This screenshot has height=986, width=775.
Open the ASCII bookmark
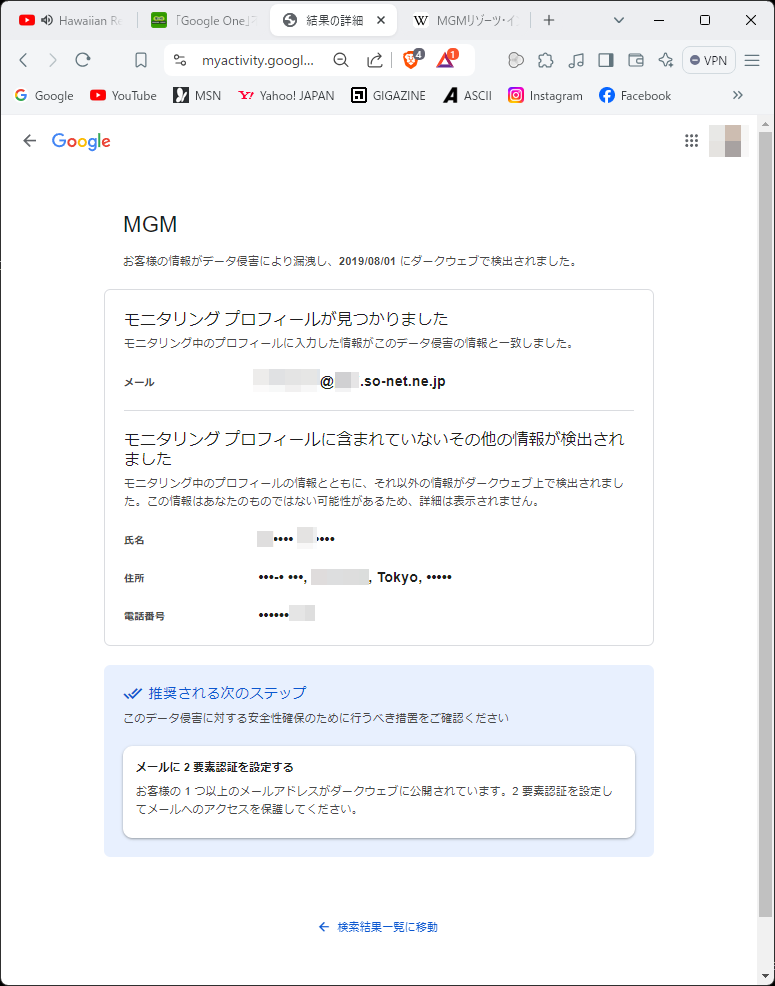point(467,96)
